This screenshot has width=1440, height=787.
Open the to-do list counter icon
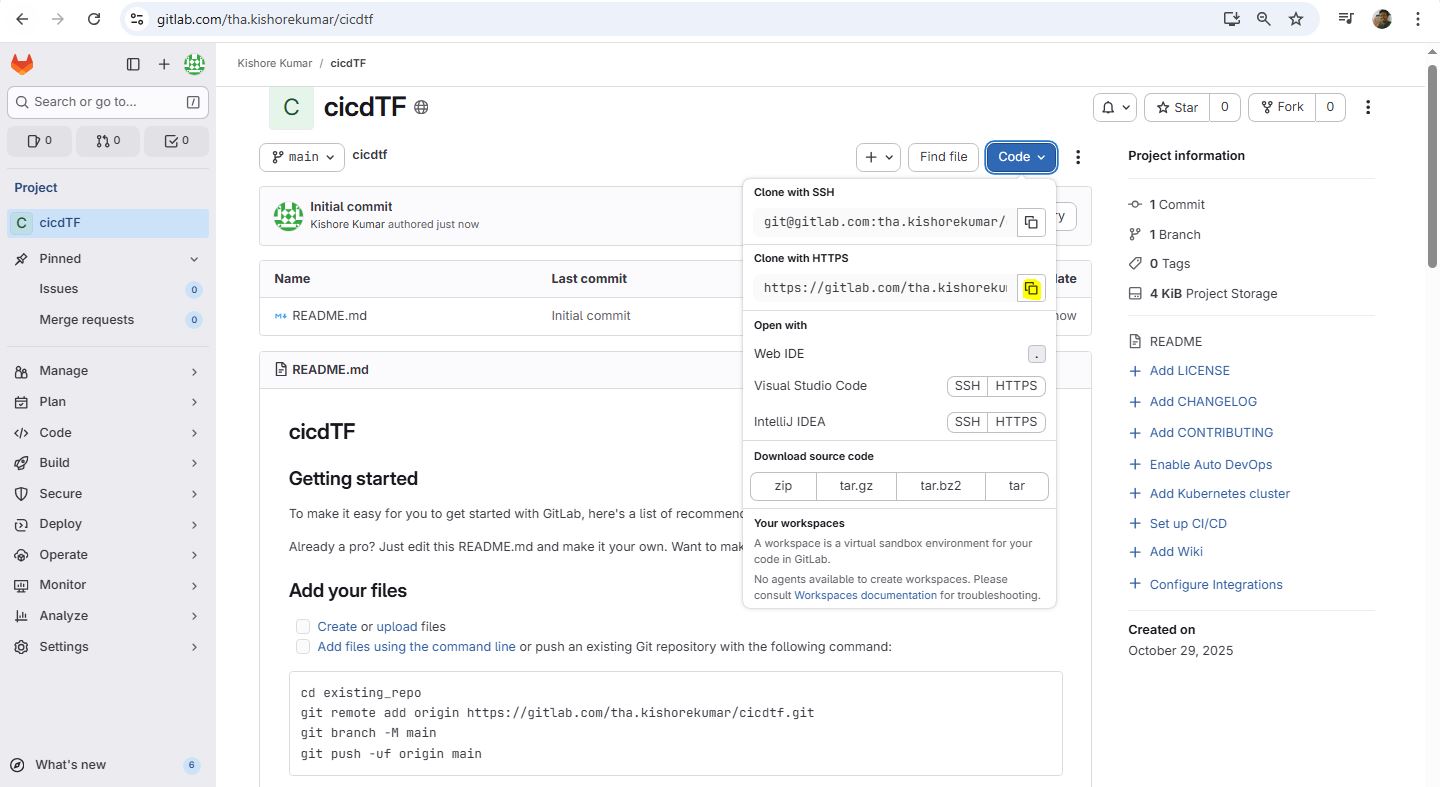point(176,141)
